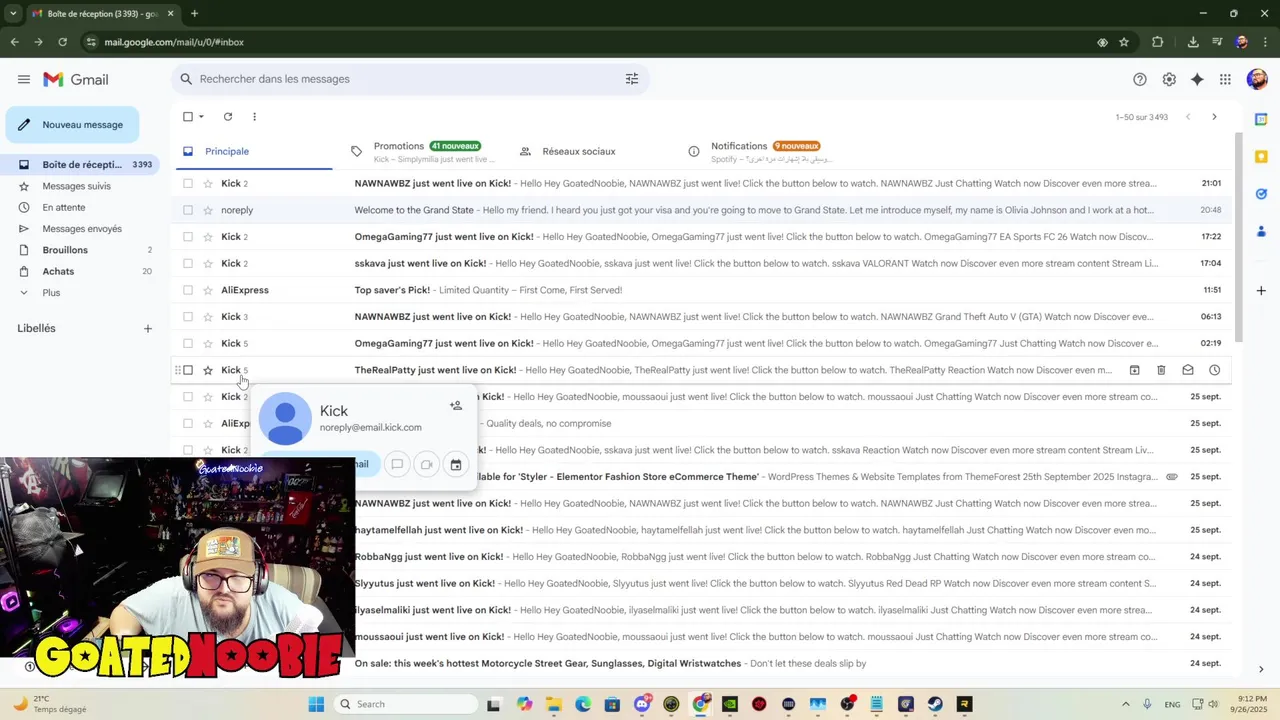Open Chrome downloads
Viewport: 1280px width, 720px height.
tap(1193, 42)
